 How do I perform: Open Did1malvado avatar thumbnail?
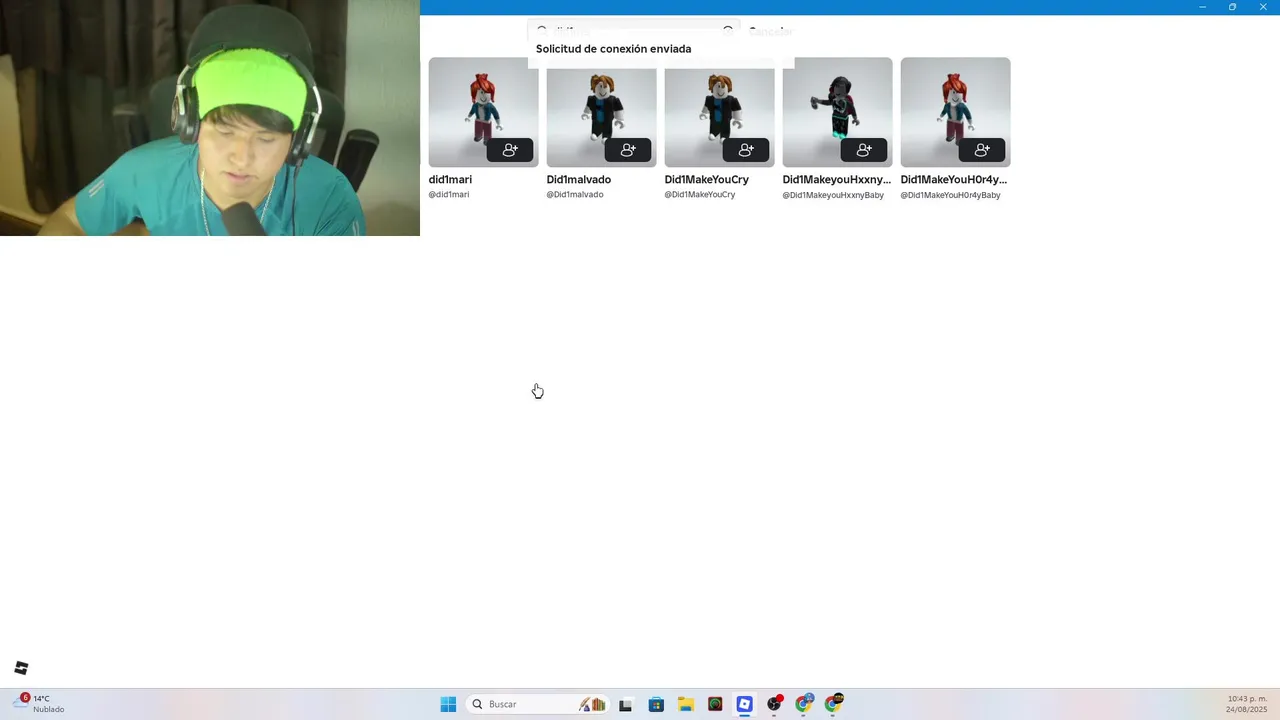601,112
